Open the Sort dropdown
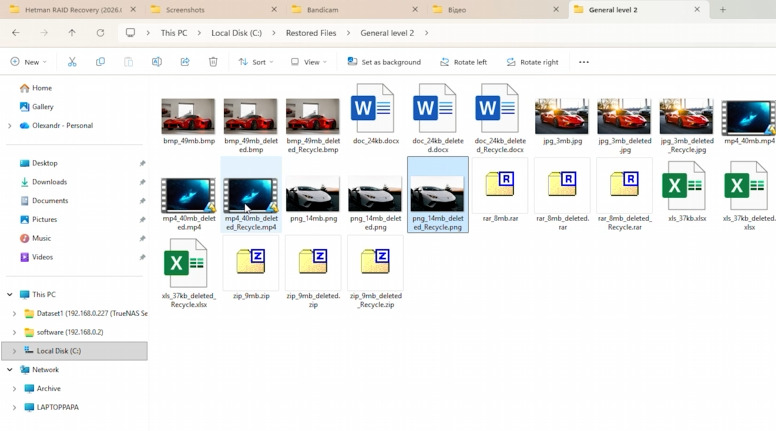776x431 pixels. (256, 62)
